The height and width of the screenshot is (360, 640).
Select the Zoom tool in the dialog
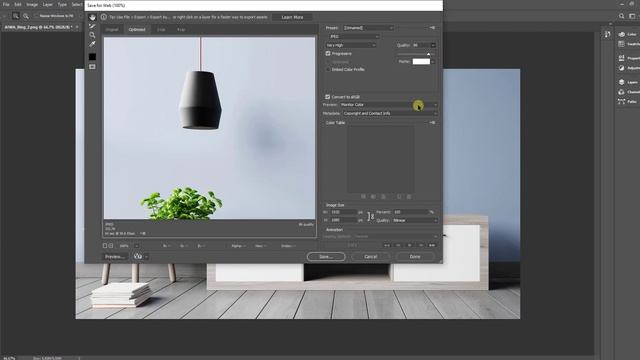pos(93,35)
